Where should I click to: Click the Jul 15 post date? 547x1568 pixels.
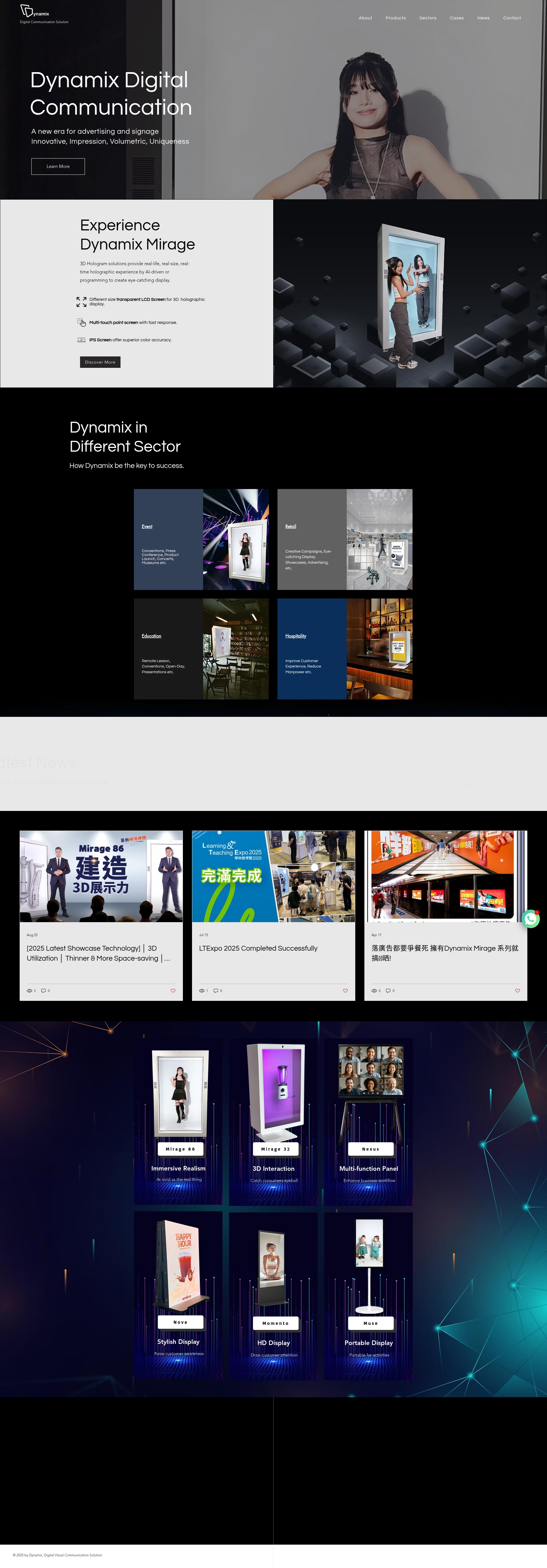click(203, 934)
